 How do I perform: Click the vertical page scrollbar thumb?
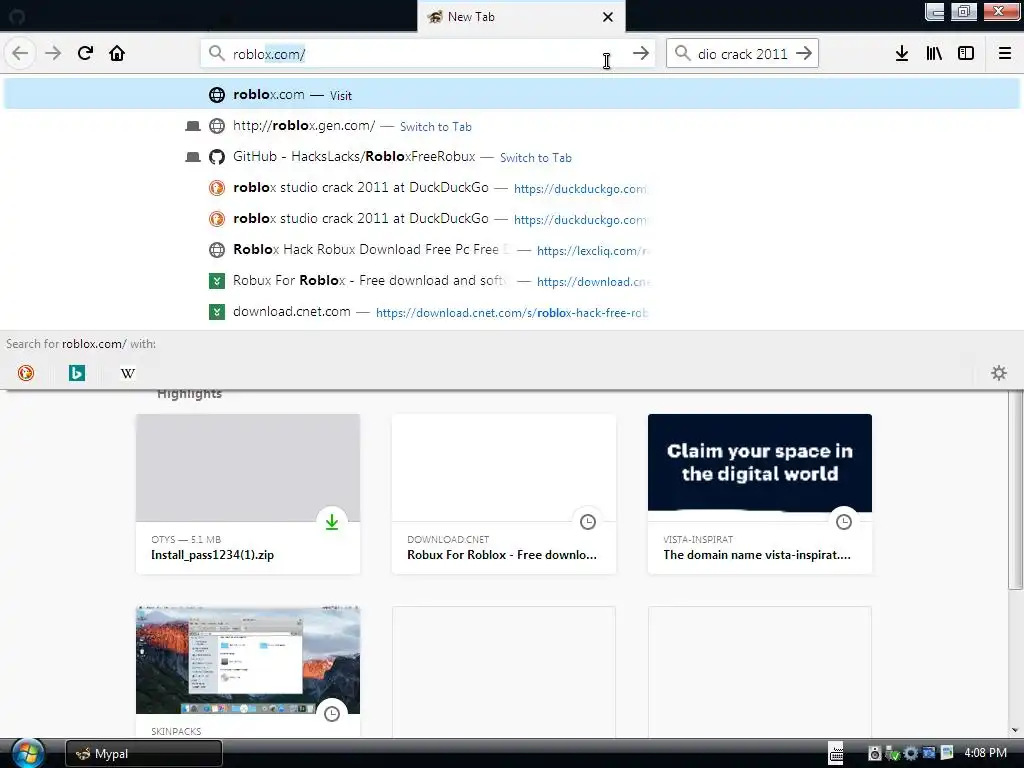[1015, 490]
